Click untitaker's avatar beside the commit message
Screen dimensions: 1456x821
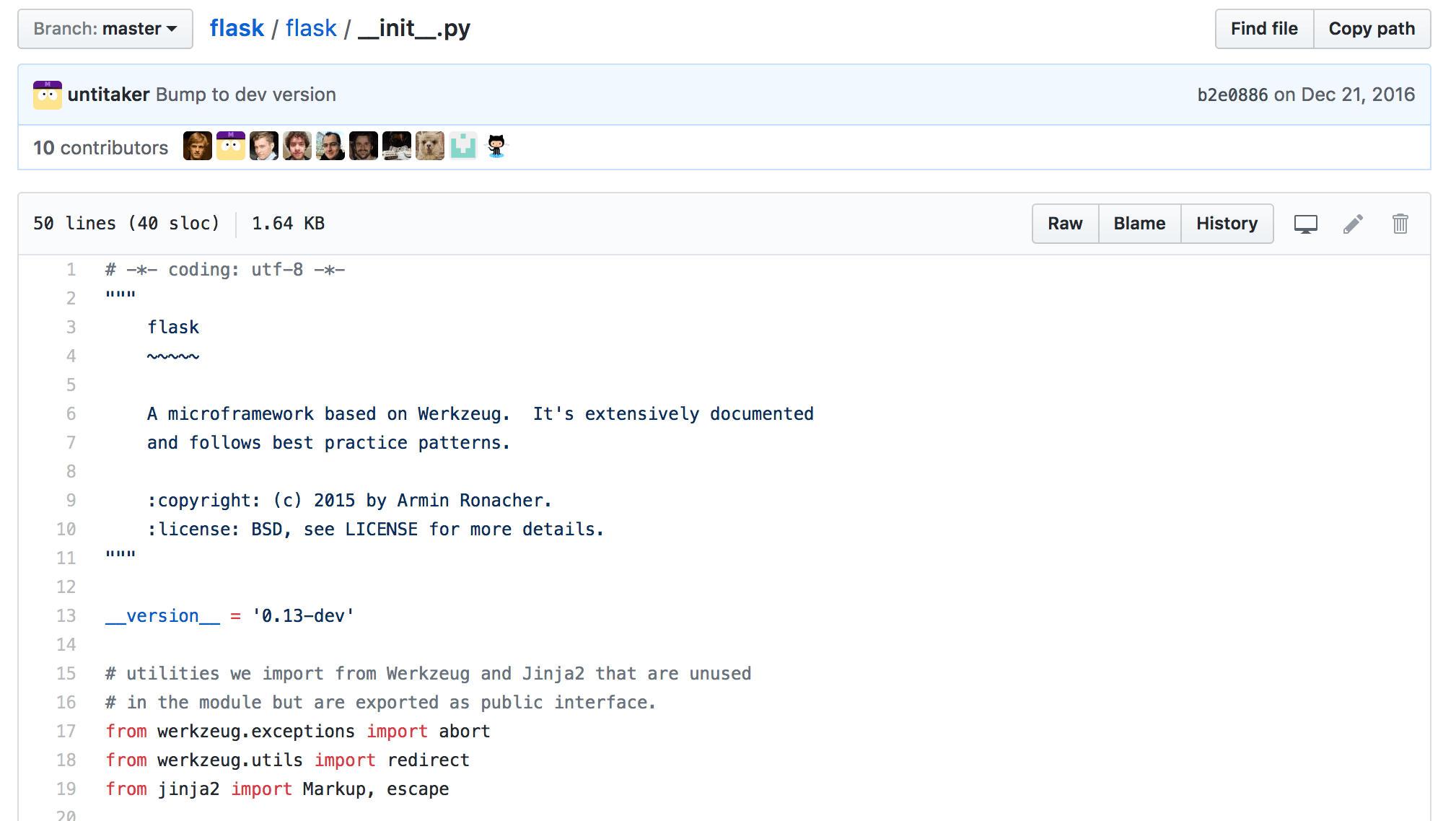click(x=48, y=95)
